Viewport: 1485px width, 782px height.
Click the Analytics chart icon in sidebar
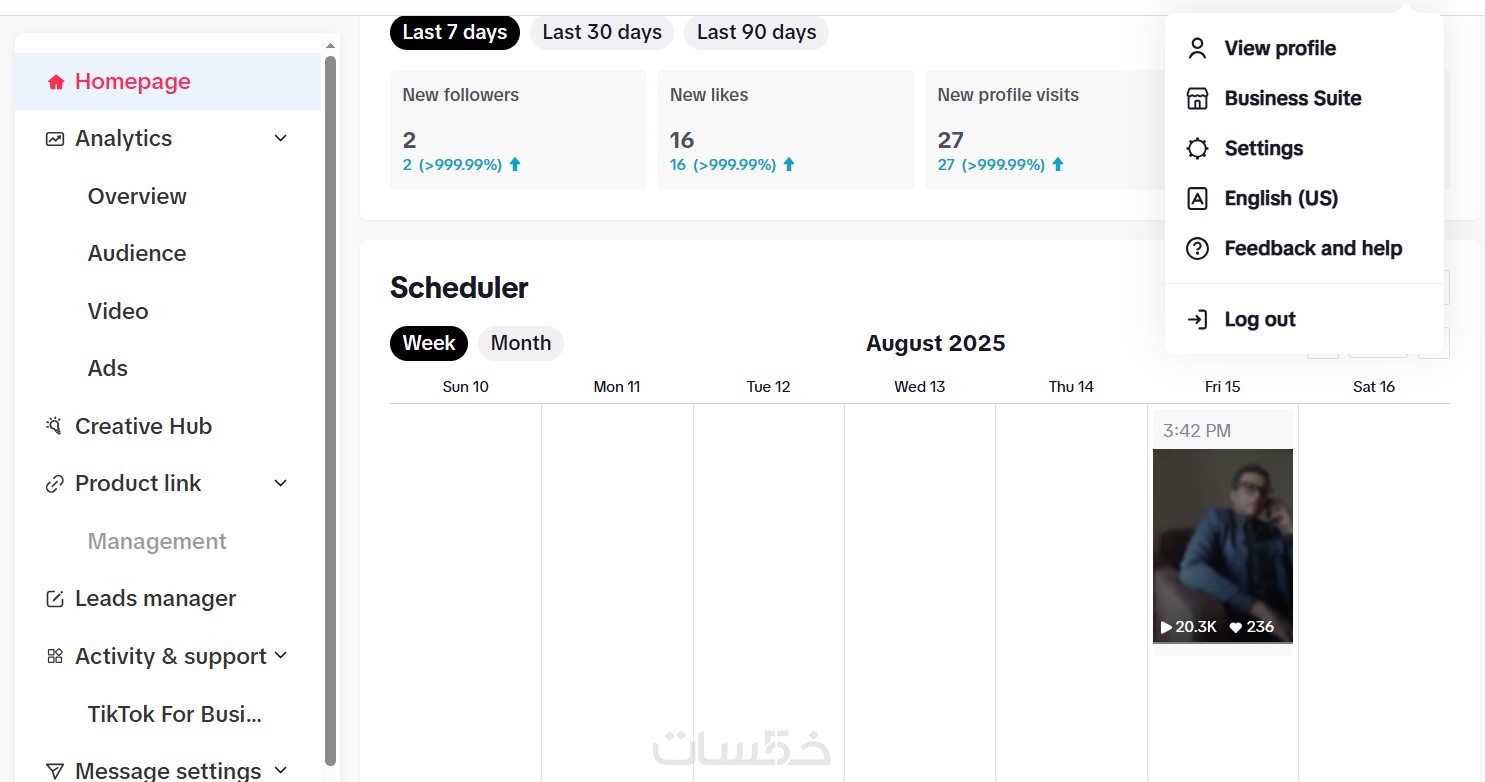[55, 139]
